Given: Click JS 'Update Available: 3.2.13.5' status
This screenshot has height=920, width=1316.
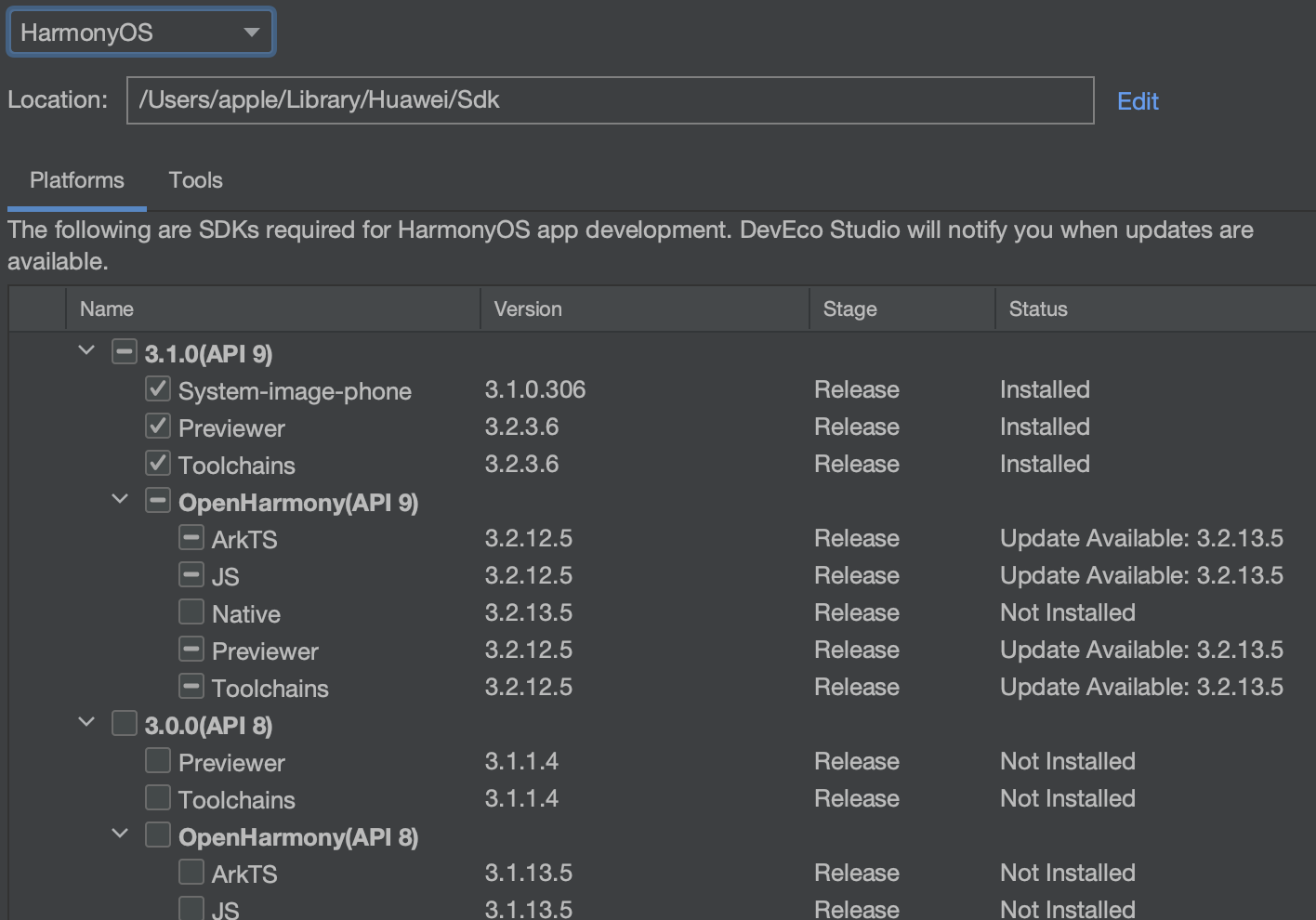Looking at the screenshot, I should pyautogui.click(x=1141, y=575).
